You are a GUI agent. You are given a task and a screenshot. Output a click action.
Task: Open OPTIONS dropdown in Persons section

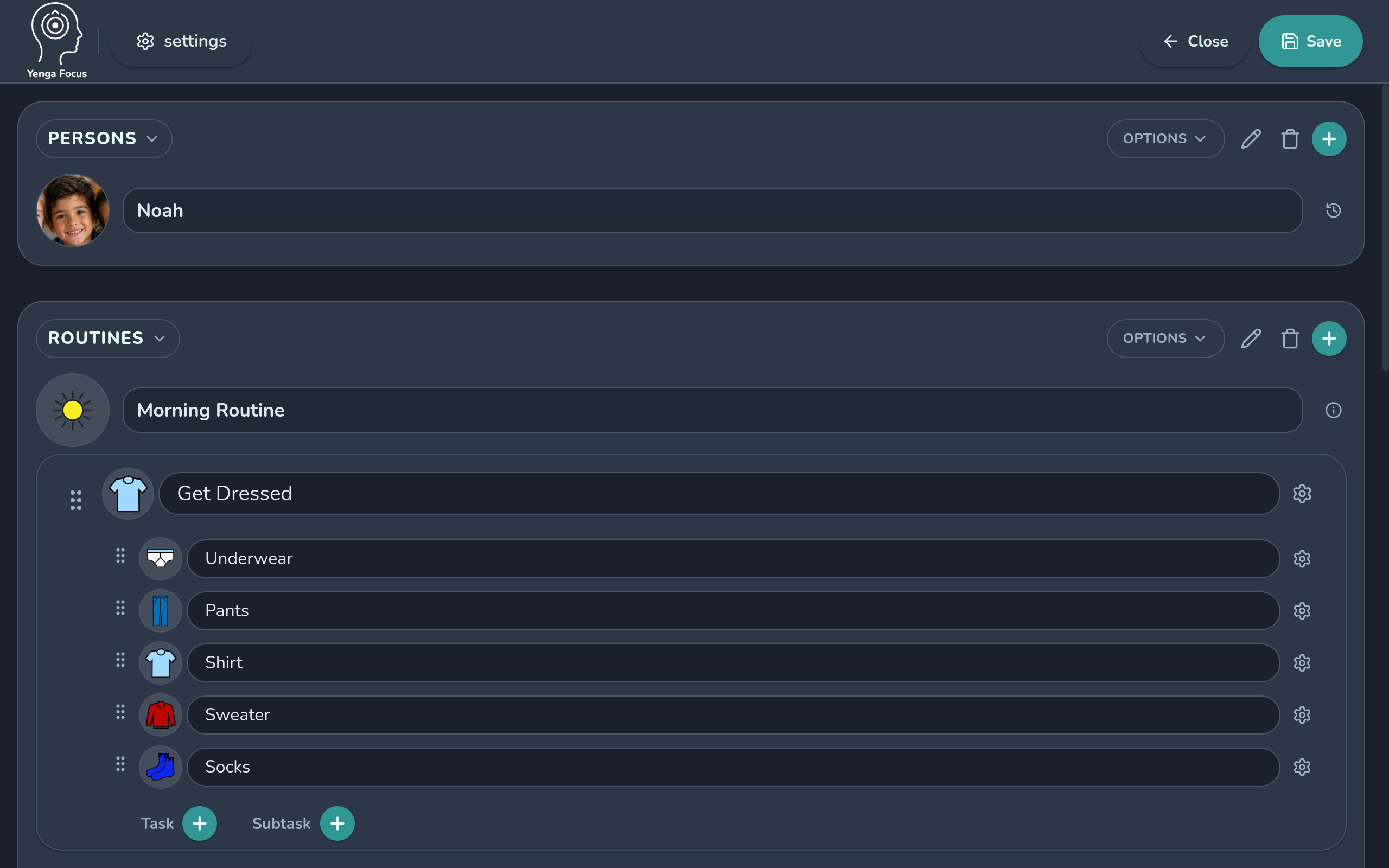[1165, 139]
